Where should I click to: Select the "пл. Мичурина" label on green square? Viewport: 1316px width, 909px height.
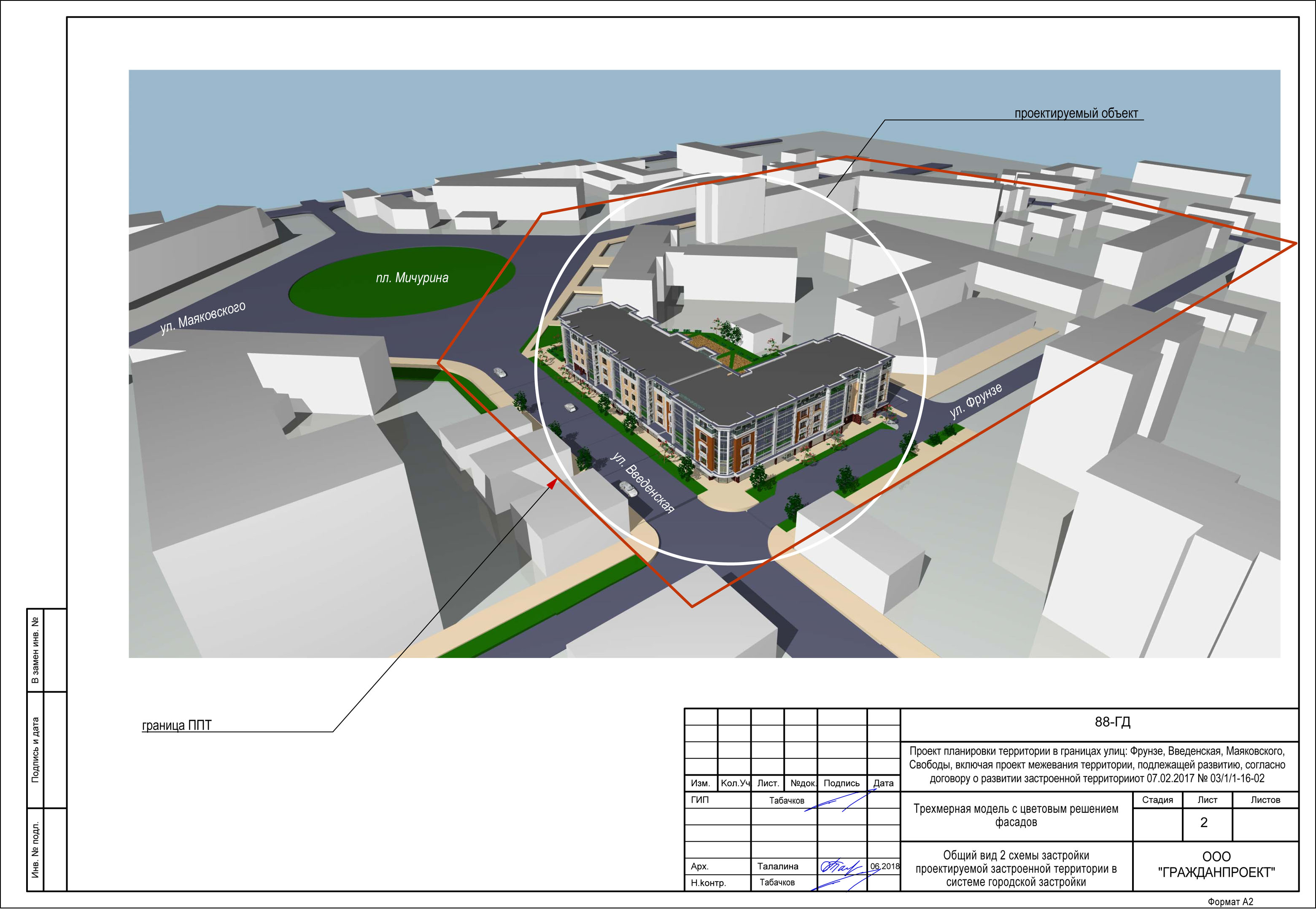tap(412, 278)
